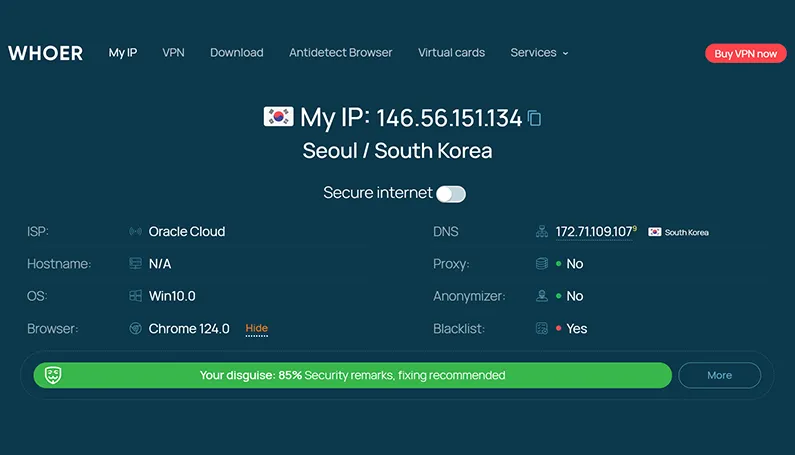Viewport: 795px width, 455px height.
Task: Click the Anonymizer person icon
Action: click(x=542, y=296)
